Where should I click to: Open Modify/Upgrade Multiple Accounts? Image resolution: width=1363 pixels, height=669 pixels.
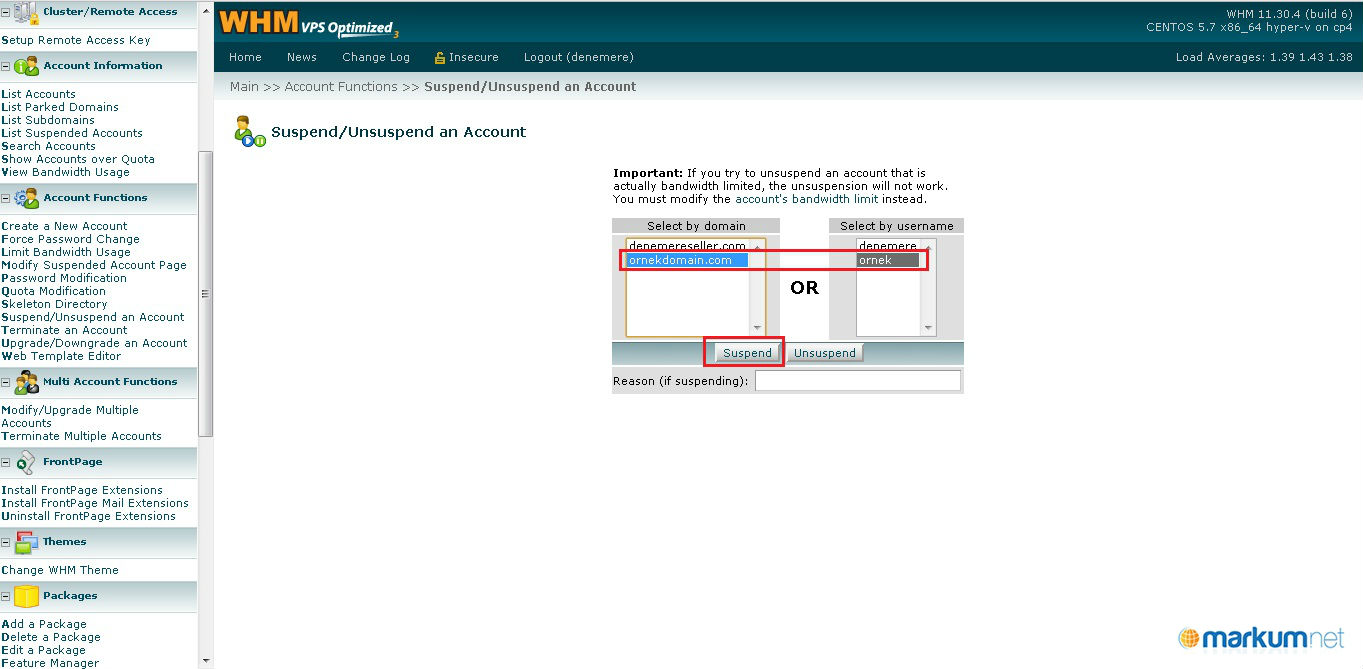[x=70, y=416]
